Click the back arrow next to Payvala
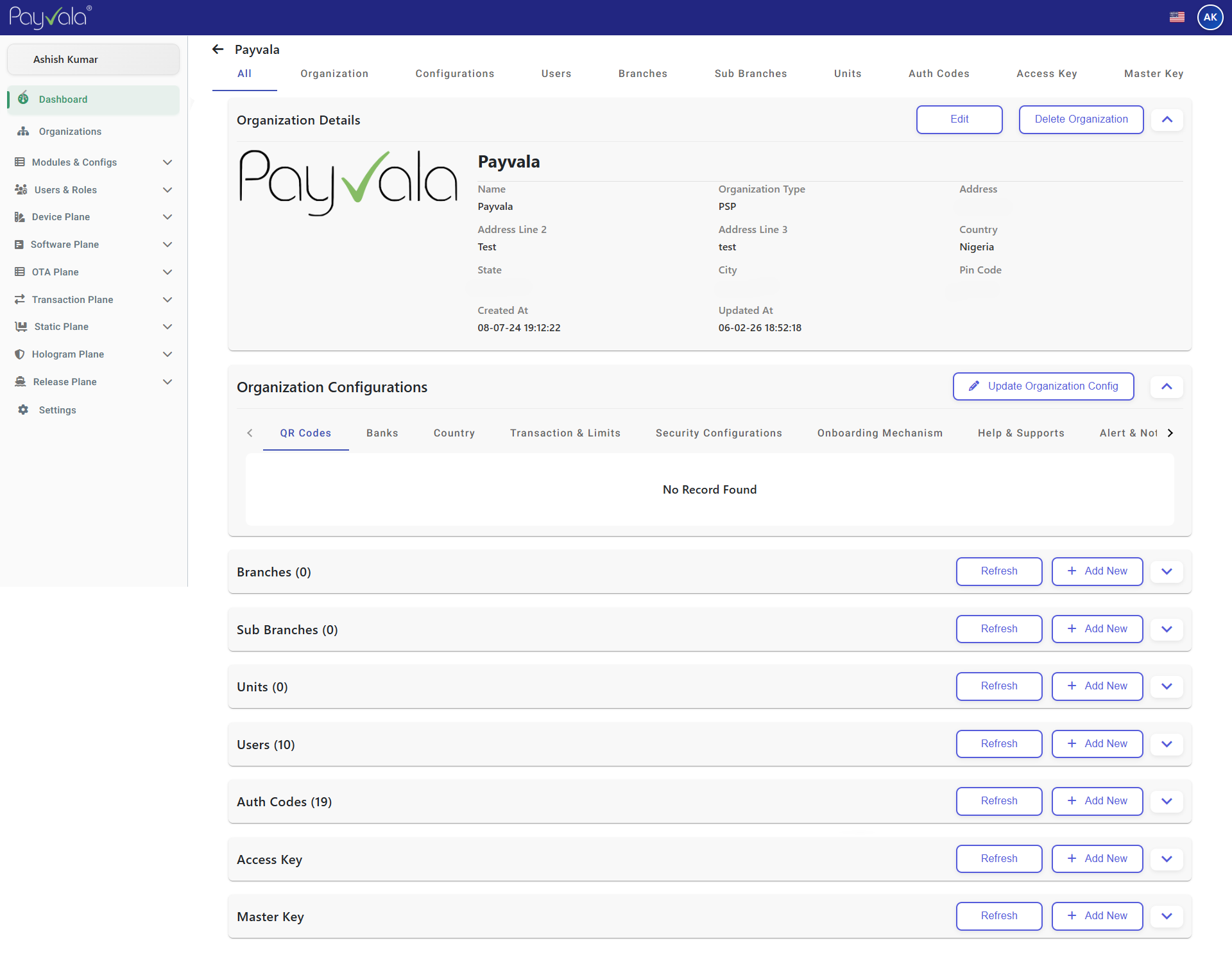The width and height of the screenshot is (1232, 959). pyautogui.click(x=218, y=49)
